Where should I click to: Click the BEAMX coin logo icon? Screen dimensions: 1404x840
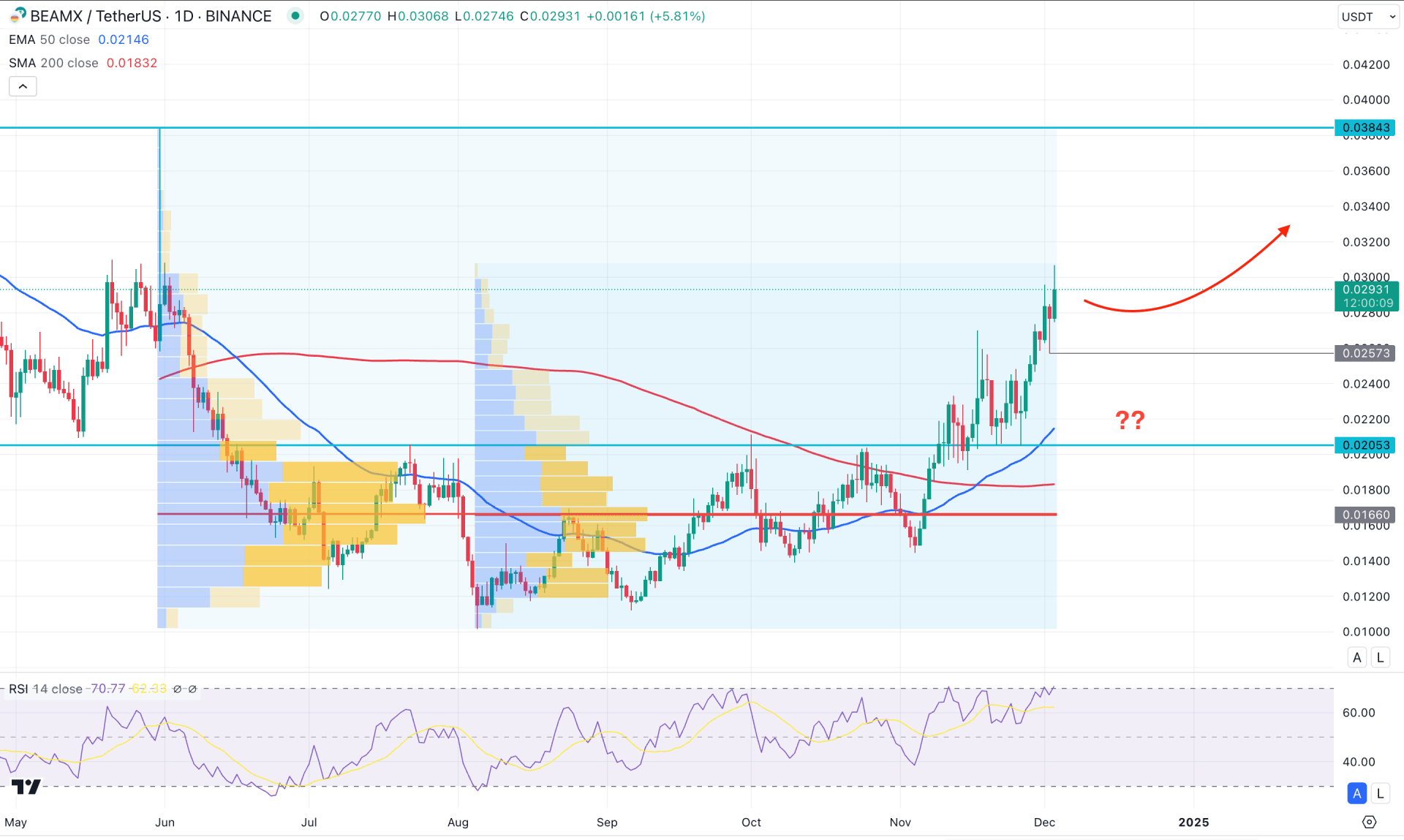(x=18, y=15)
